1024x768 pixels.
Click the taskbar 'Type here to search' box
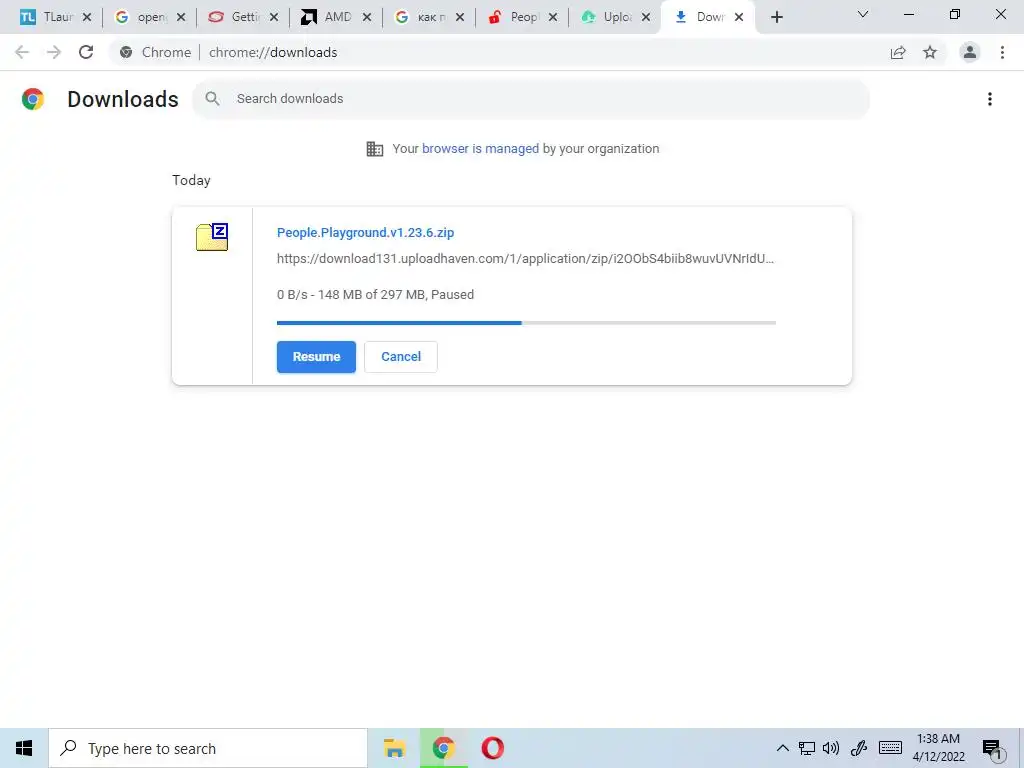click(x=208, y=748)
